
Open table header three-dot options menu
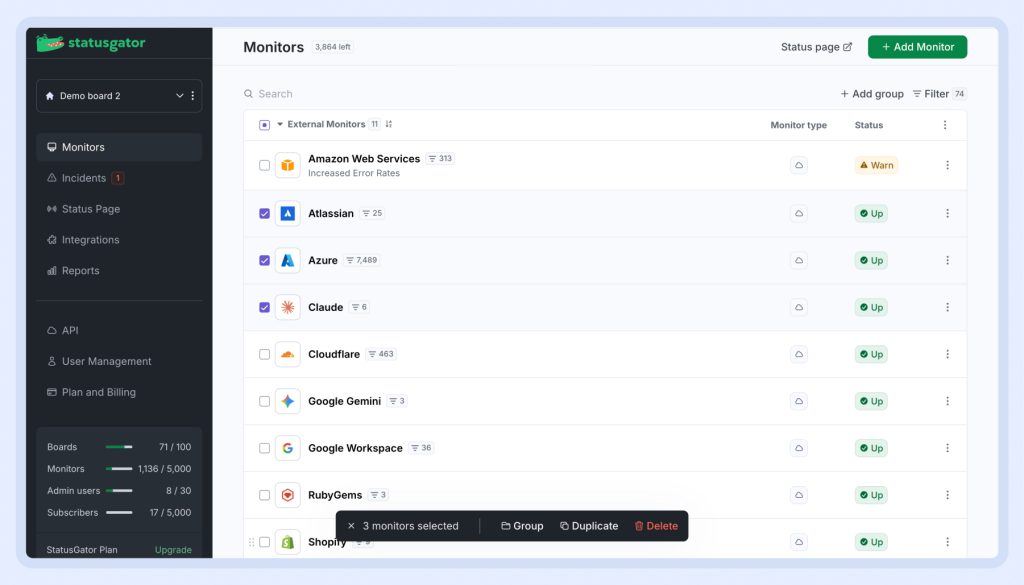click(x=945, y=125)
